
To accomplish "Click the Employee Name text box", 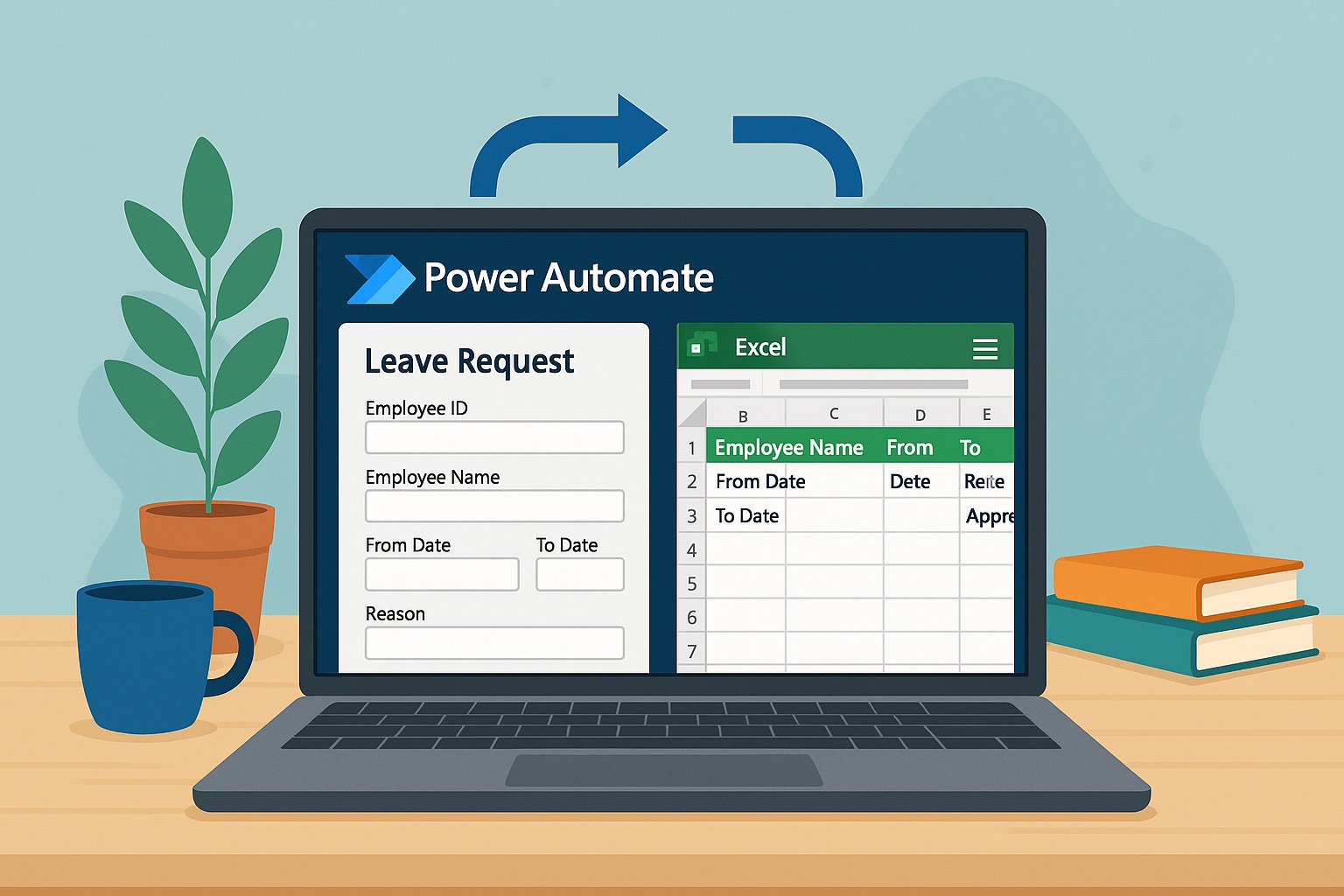I will pos(494,506).
